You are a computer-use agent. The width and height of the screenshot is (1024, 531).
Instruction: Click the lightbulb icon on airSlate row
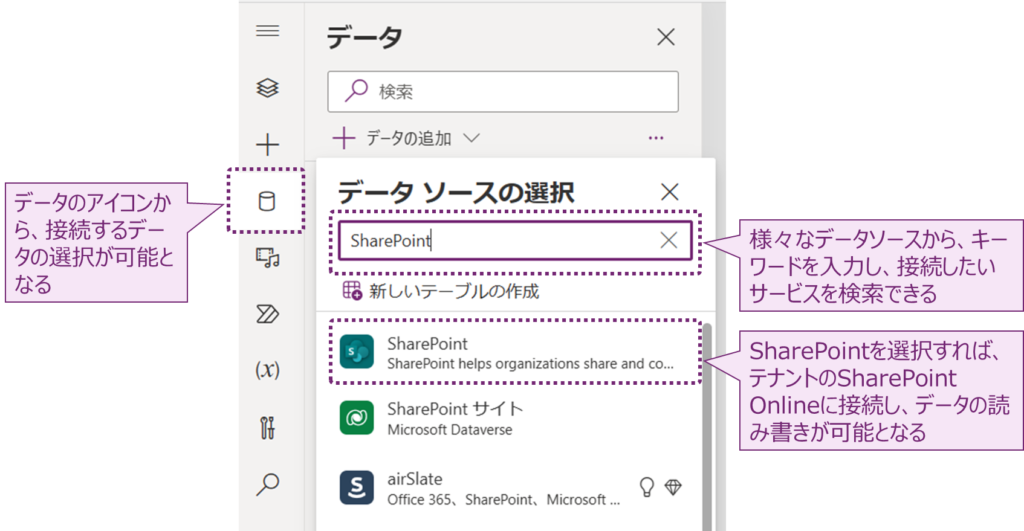647,487
